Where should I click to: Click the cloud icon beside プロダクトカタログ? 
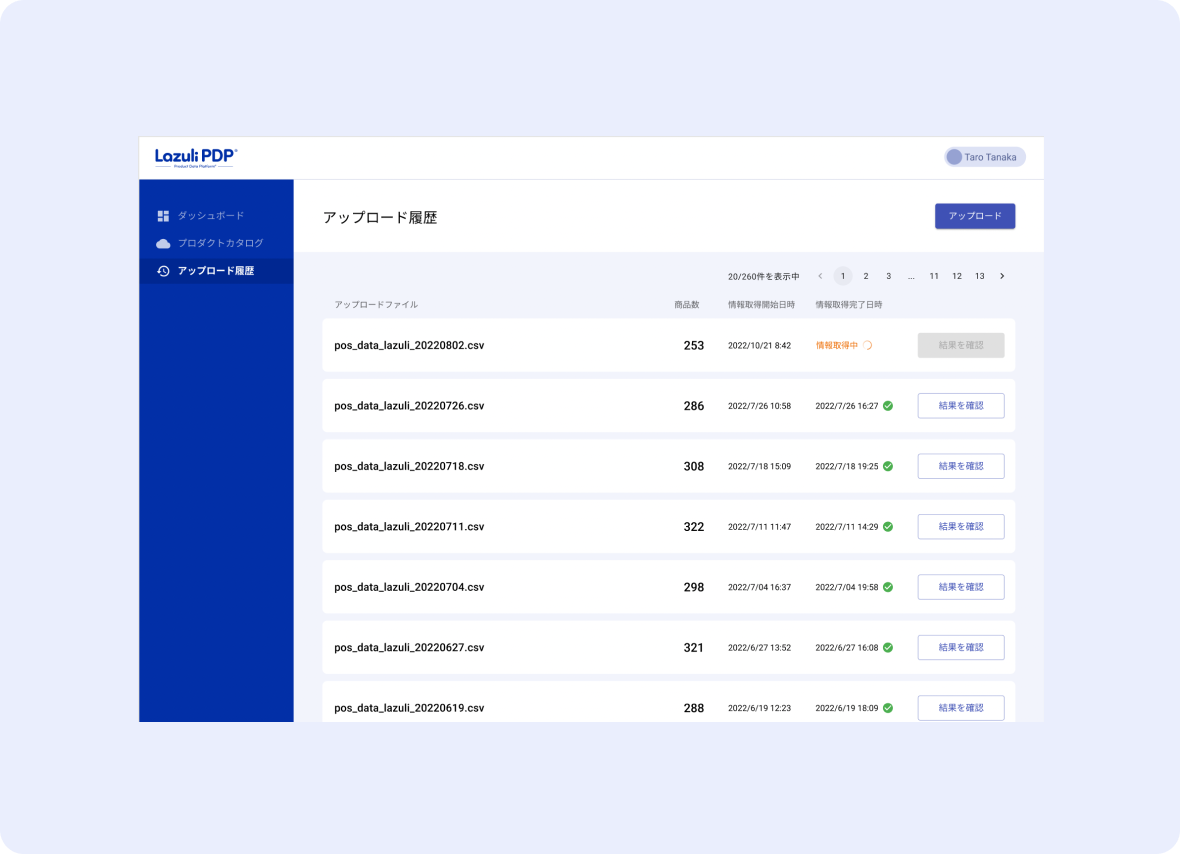[163, 243]
